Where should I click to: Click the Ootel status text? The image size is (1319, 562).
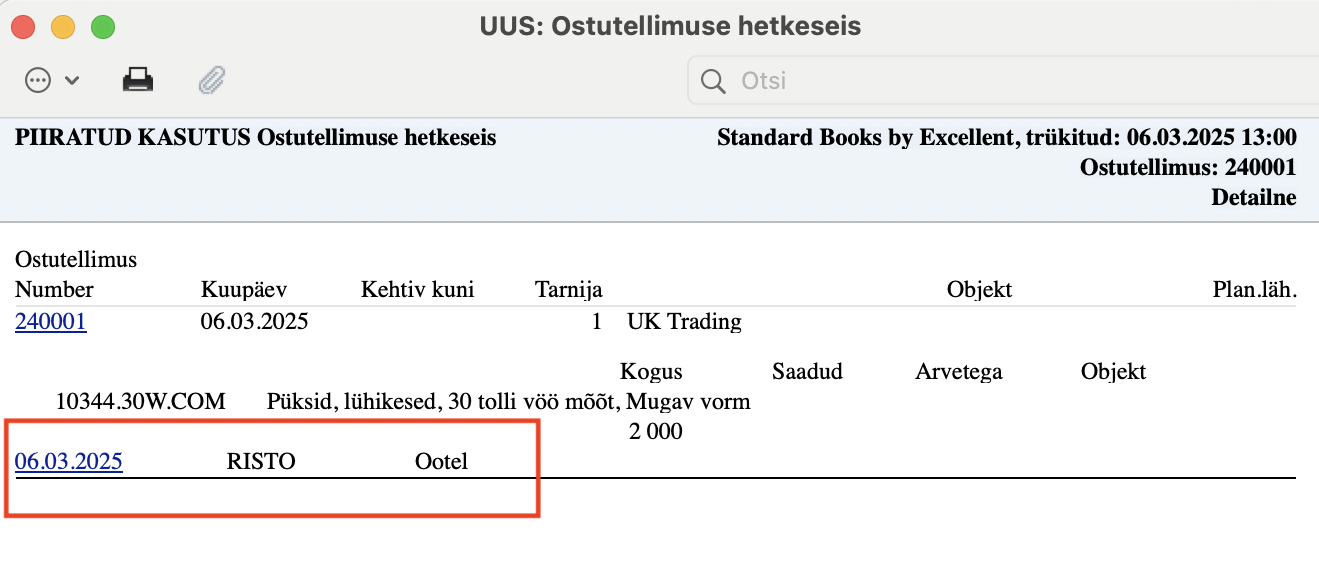coord(441,462)
